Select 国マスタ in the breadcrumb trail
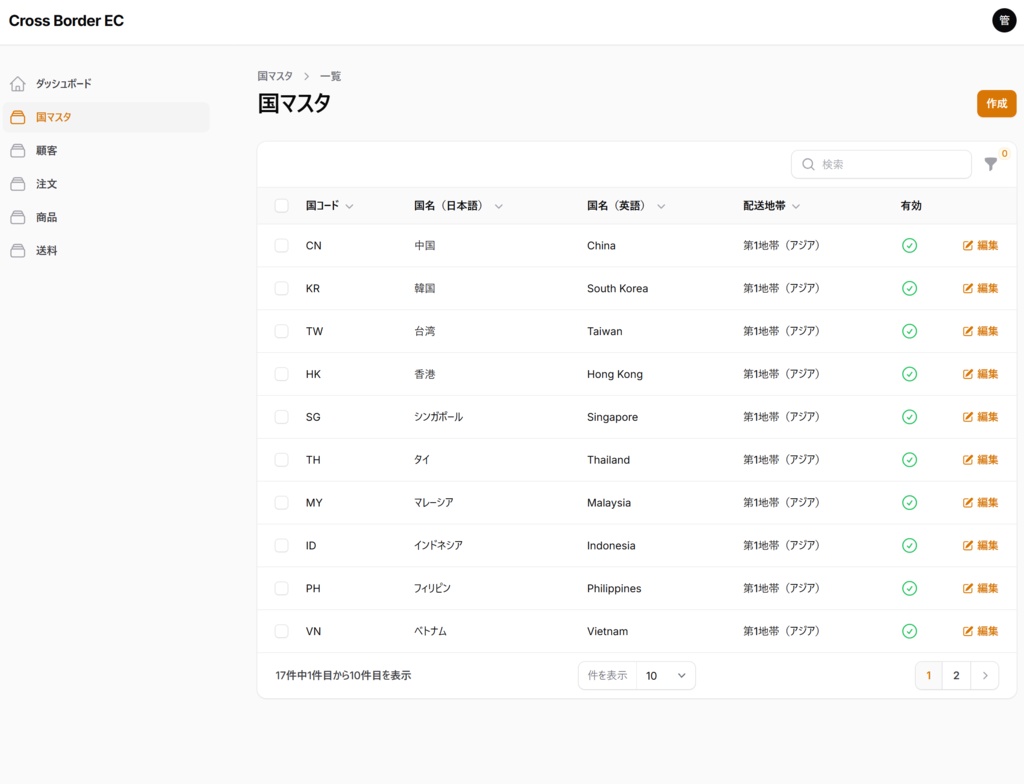The image size is (1024, 784). point(275,75)
